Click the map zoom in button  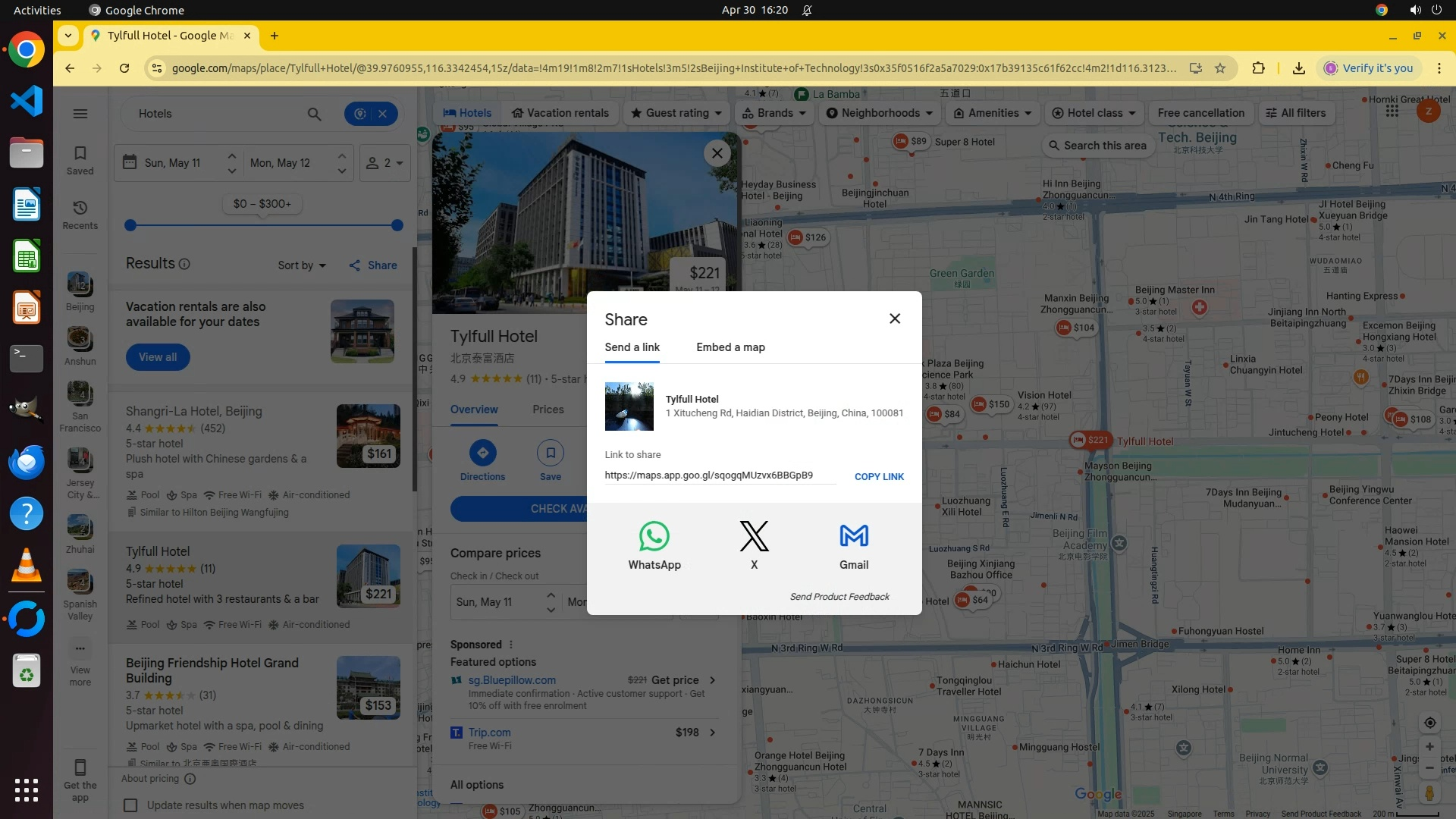point(1429,747)
